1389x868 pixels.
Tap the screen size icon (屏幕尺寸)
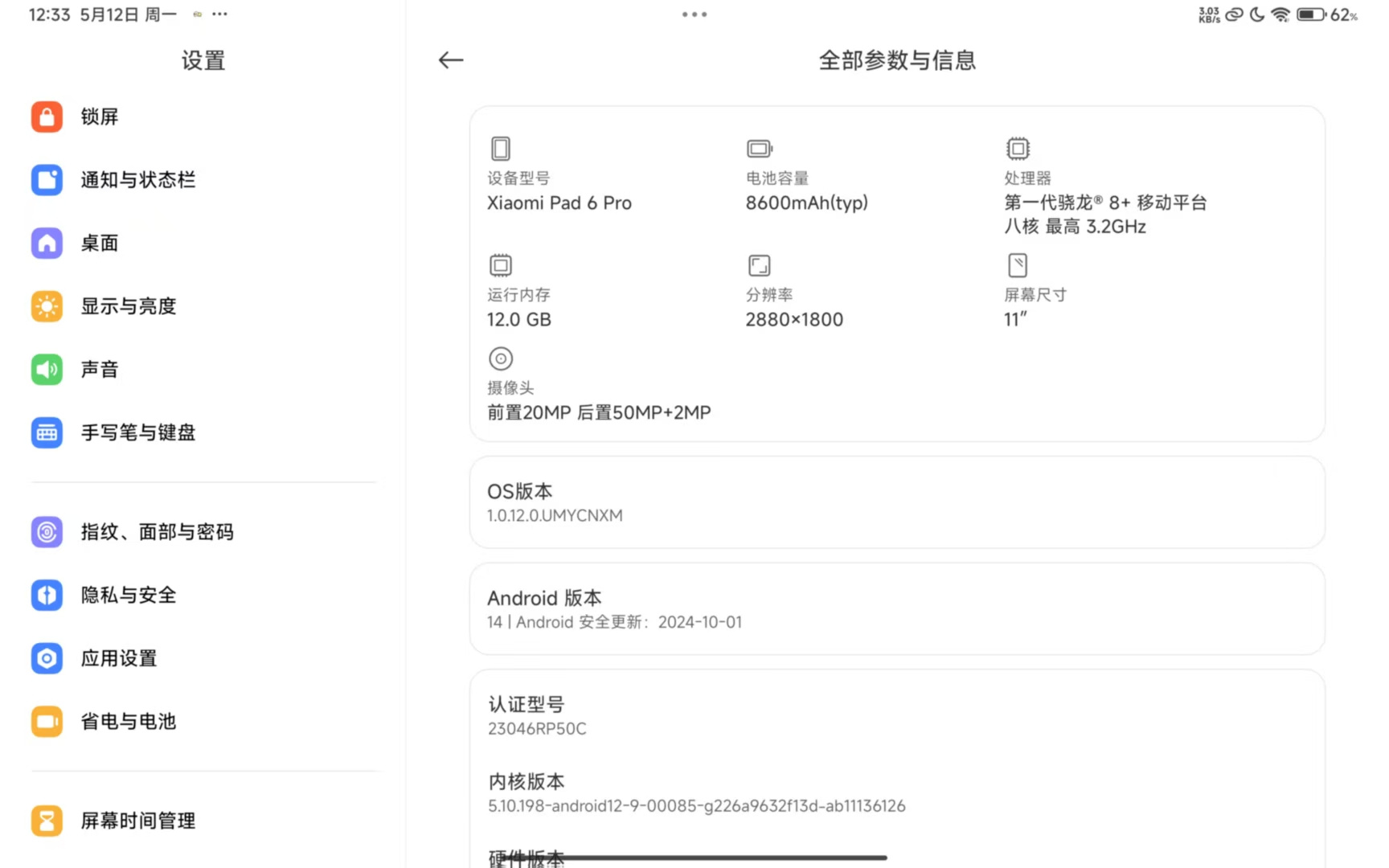click(x=1018, y=265)
